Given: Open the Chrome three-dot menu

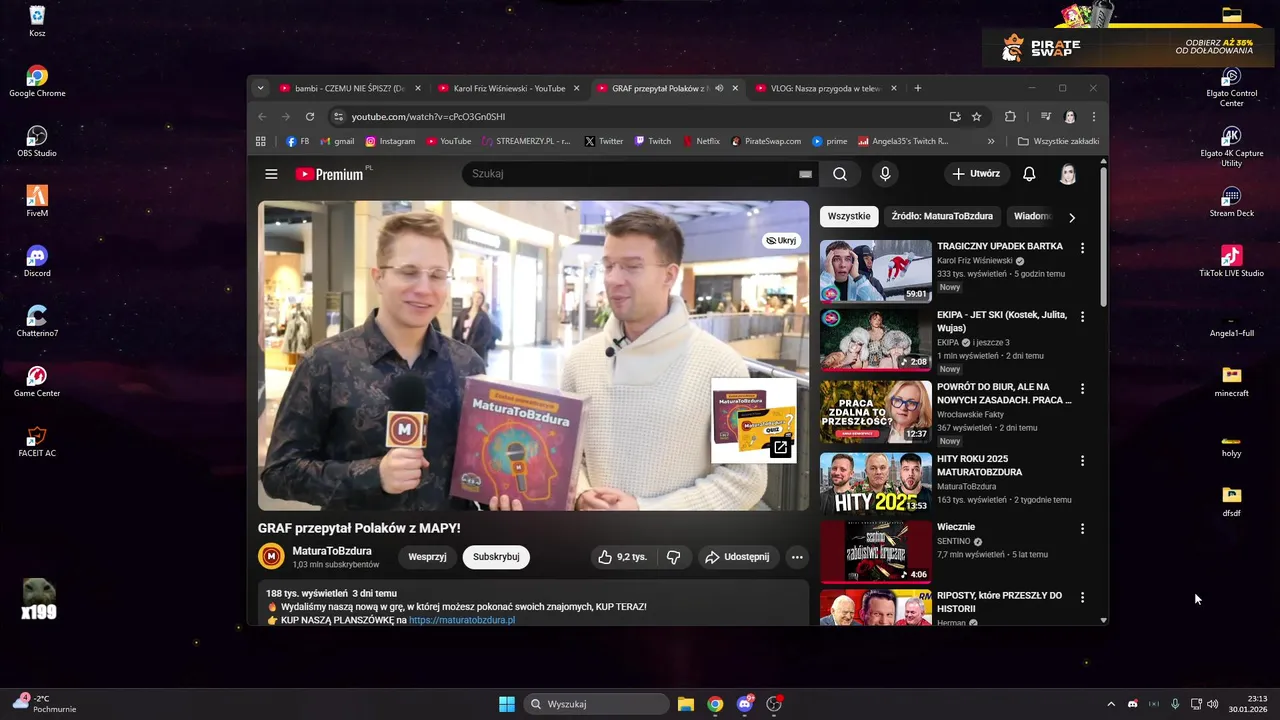Looking at the screenshot, I should [1093, 116].
